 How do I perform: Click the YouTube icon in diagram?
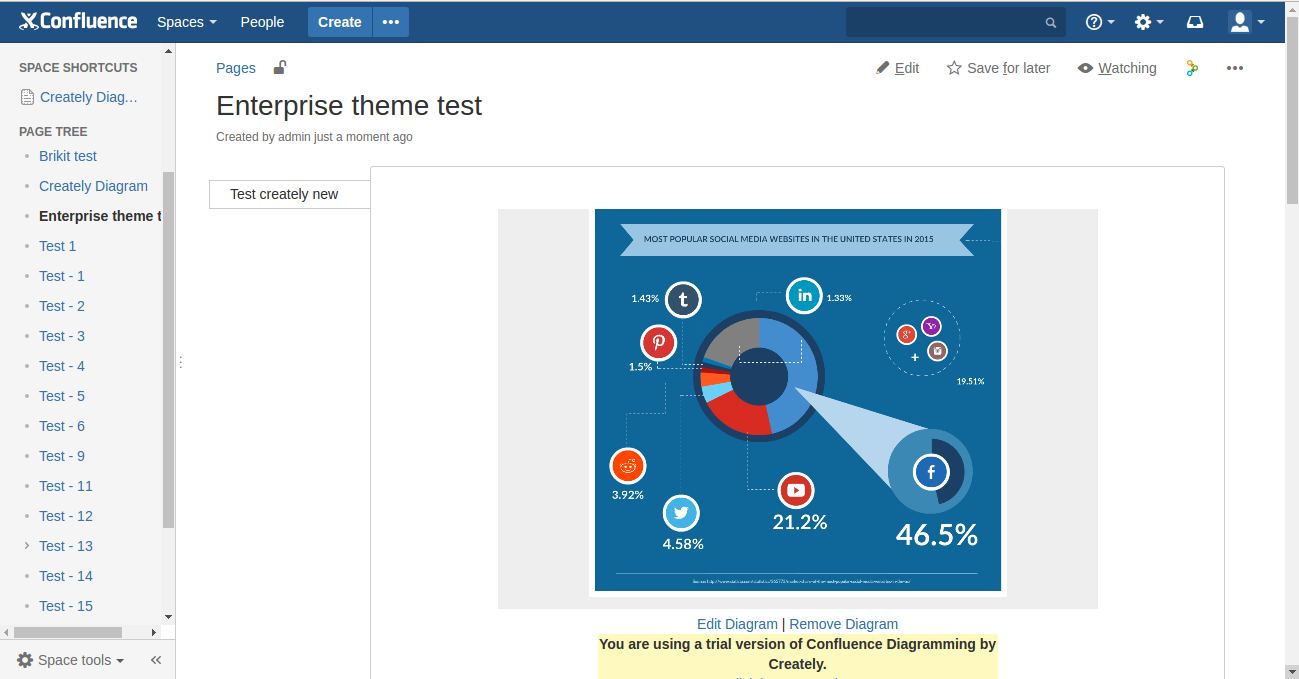click(796, 490)
